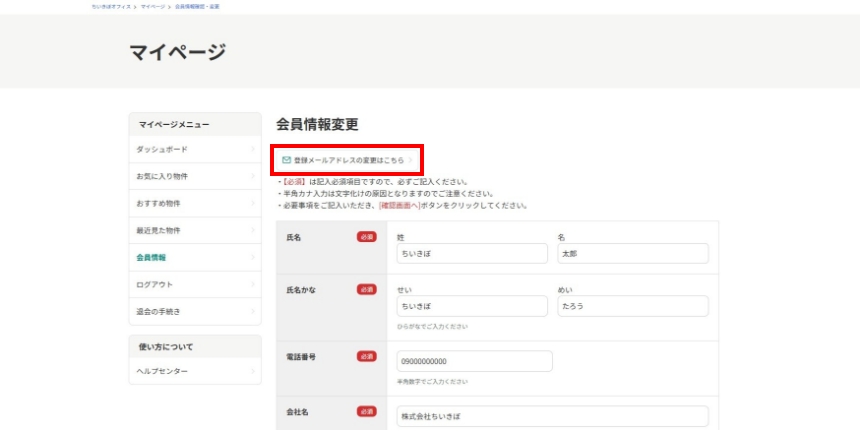The image size is (860, 431).
Task: Expand the ヘルプセンター arrow under 使い方について
Action: tap(252, 372)
